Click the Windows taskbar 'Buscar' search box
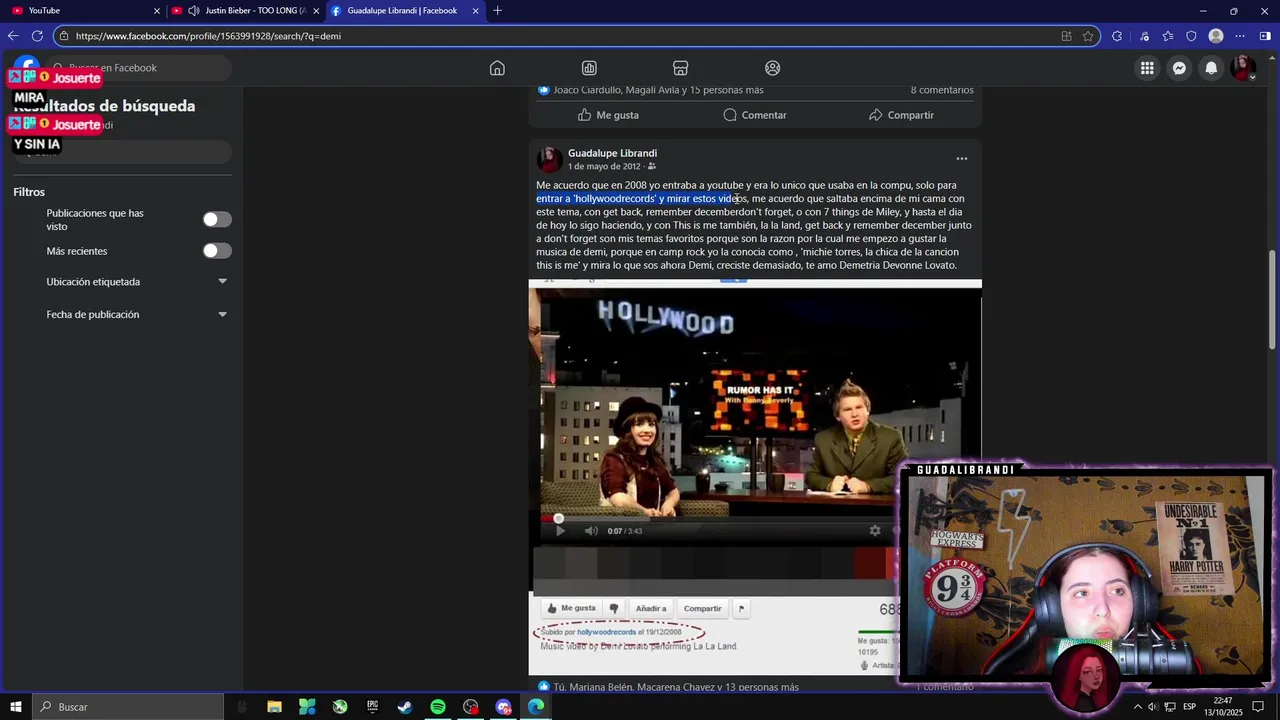The height and width of the screenshot is (720, 1280). 127,707
